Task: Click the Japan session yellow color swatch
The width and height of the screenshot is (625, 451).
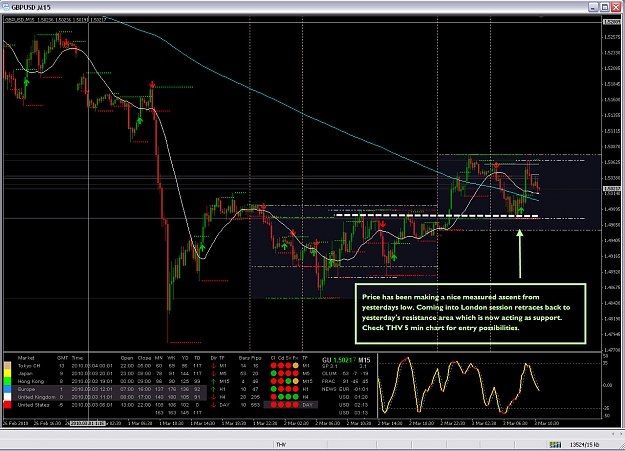Action: point(8,374)
